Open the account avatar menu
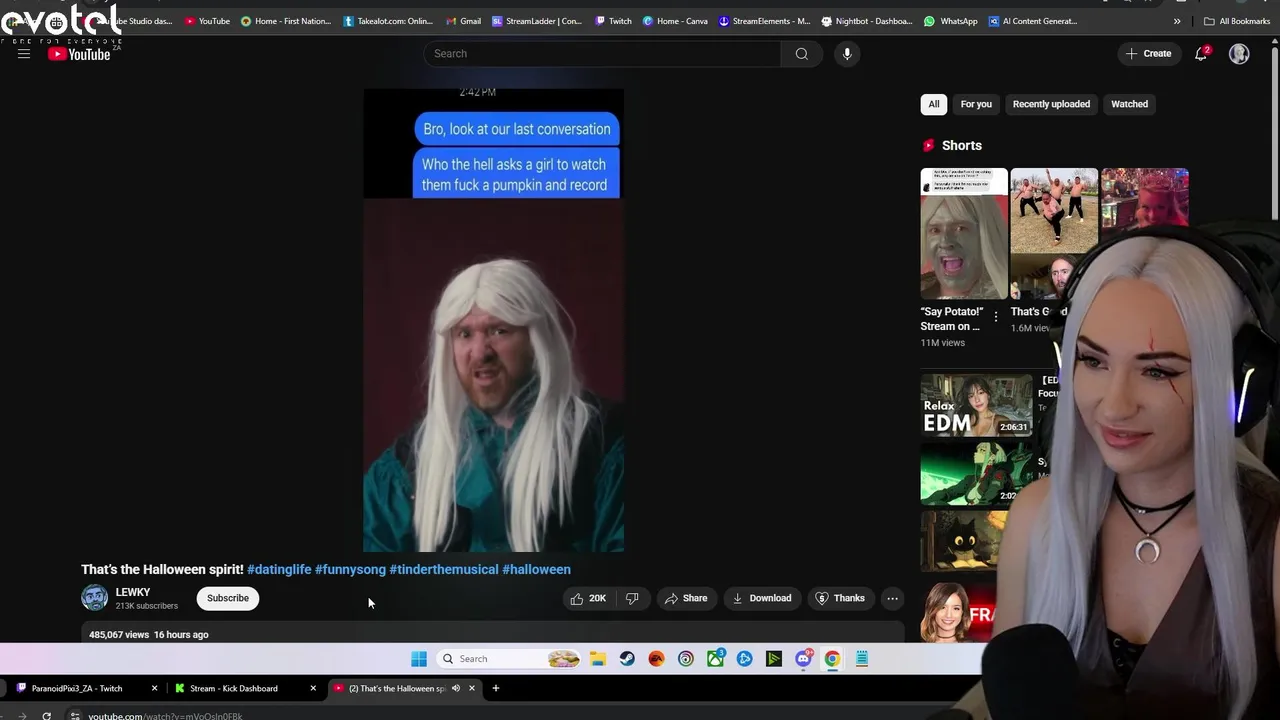1280x720 pixels. click(x=1239, y=54)
